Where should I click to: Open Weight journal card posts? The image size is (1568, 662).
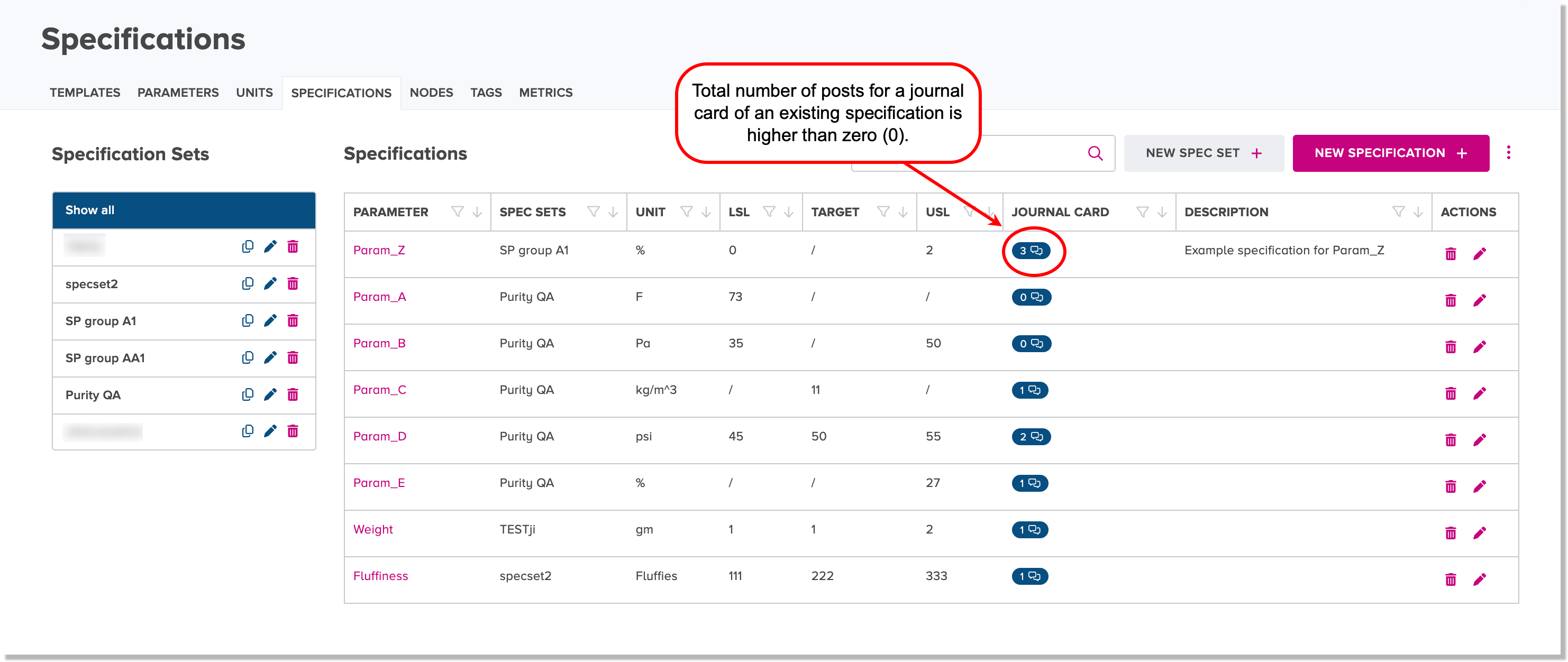pos(1029,530)
